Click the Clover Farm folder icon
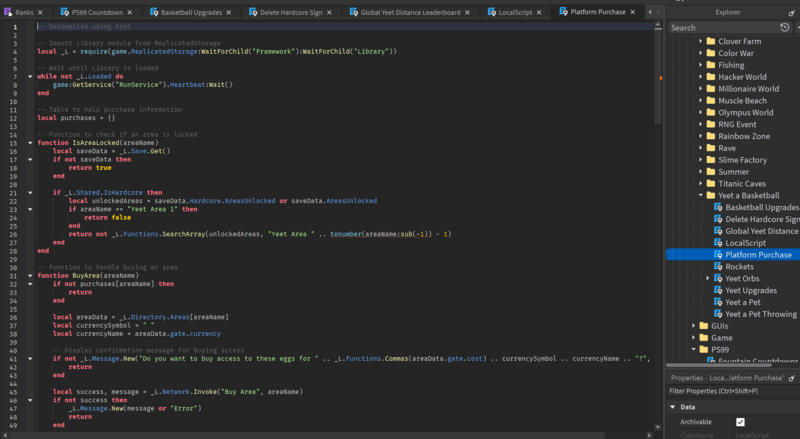Image resolution: width=800 pixels, height=439 pixels. tap(709, 41)
